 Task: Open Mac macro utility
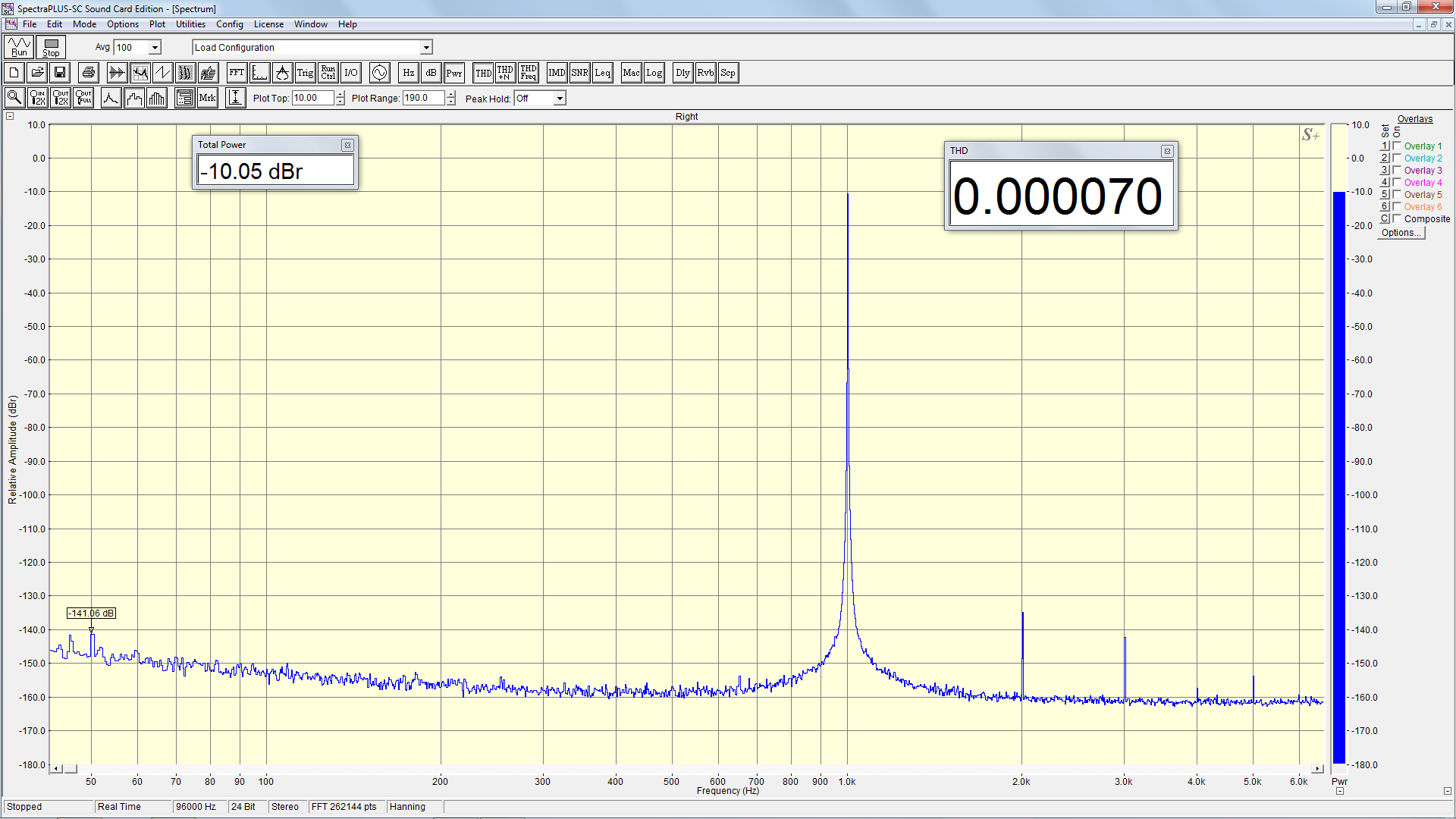point(631,73)
